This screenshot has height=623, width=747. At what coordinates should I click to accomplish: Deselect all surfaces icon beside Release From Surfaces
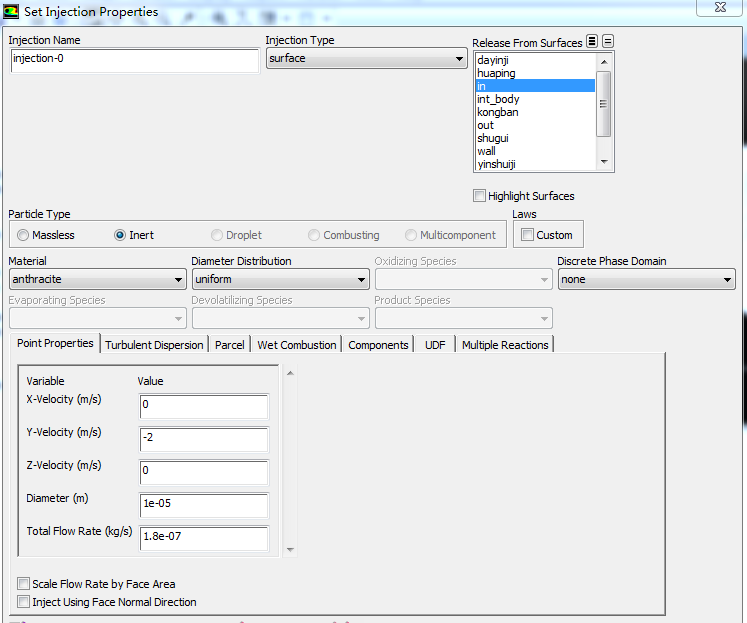click(x=607, y=41)
